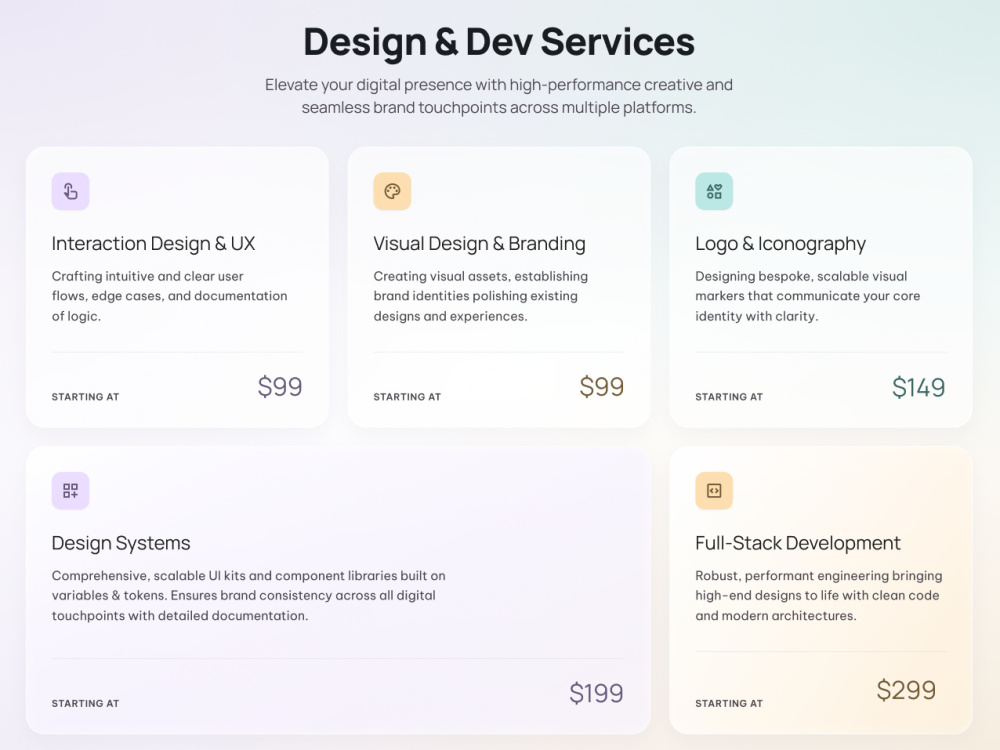This screenshot has height=750, width=1000.
Task: Click STARTING AT label beside the $299 price
Action: pos(729,703)
